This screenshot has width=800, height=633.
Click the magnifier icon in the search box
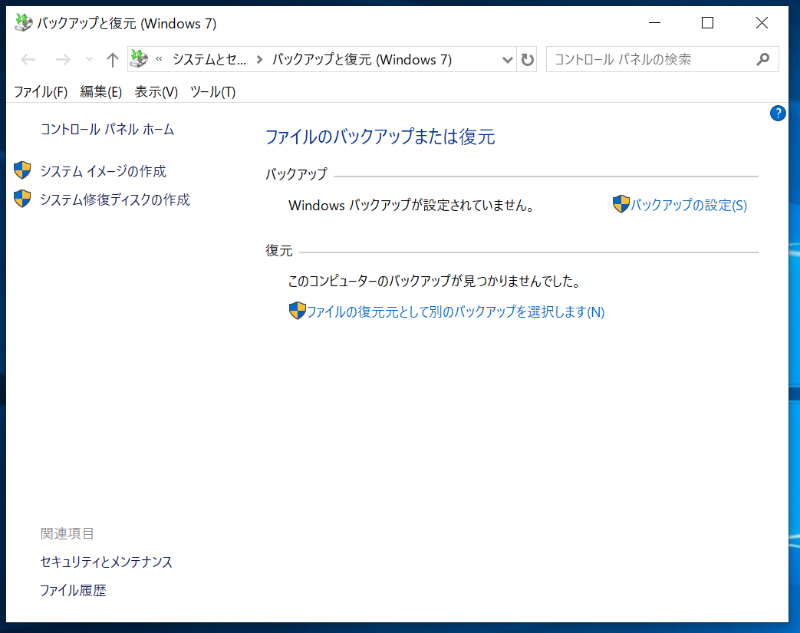[763, 60]
